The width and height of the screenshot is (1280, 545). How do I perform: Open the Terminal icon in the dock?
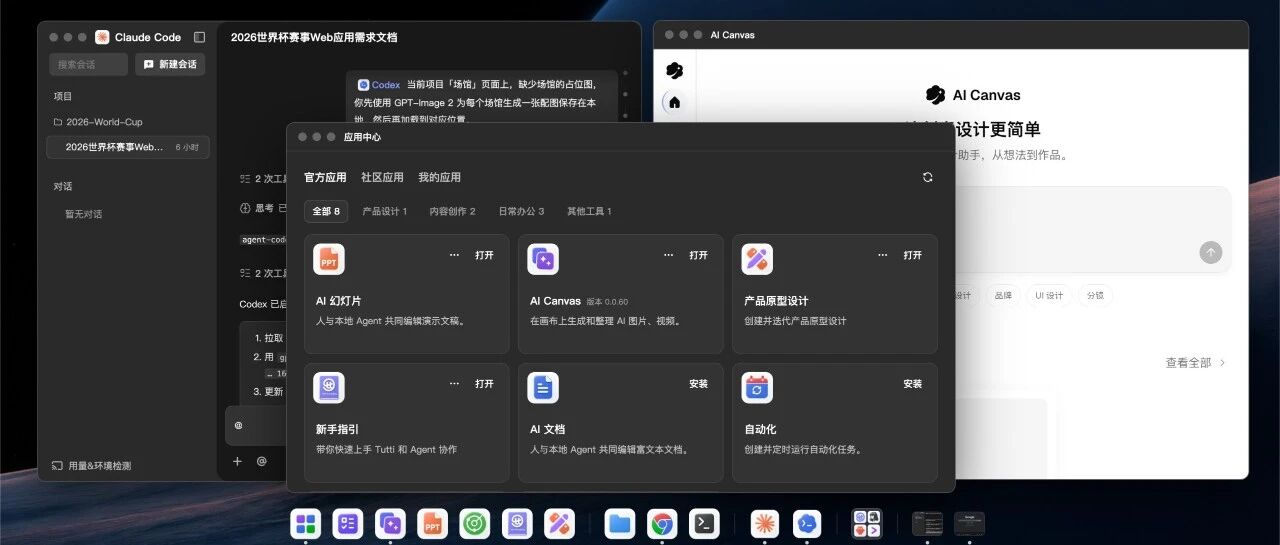705,523
